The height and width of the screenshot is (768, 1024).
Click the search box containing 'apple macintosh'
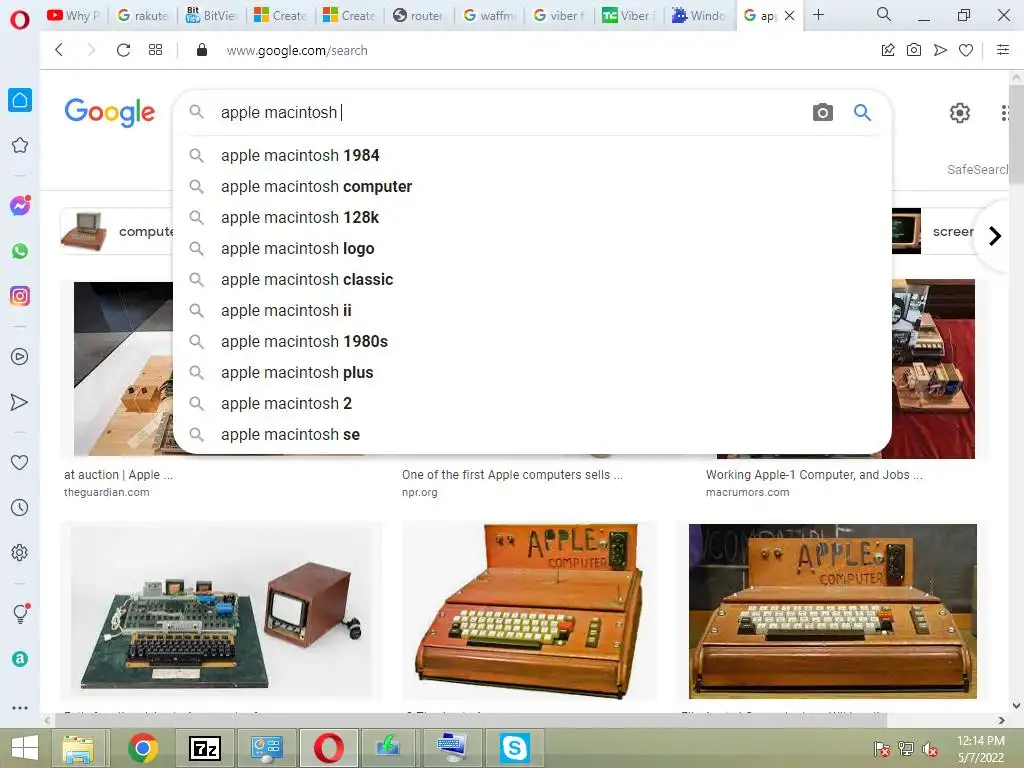(509, 112)
